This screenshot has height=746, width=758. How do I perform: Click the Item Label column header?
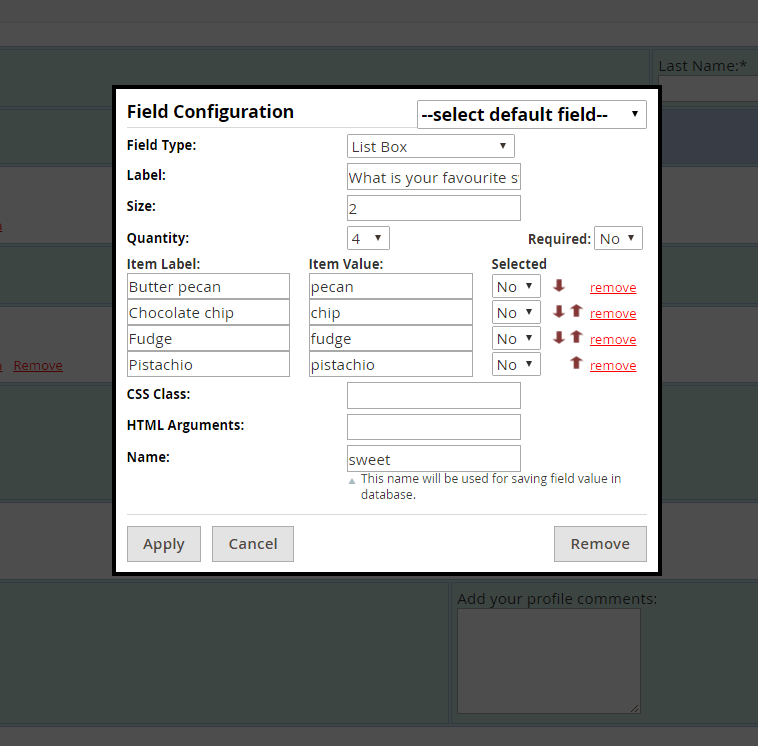tap(163, 264)
